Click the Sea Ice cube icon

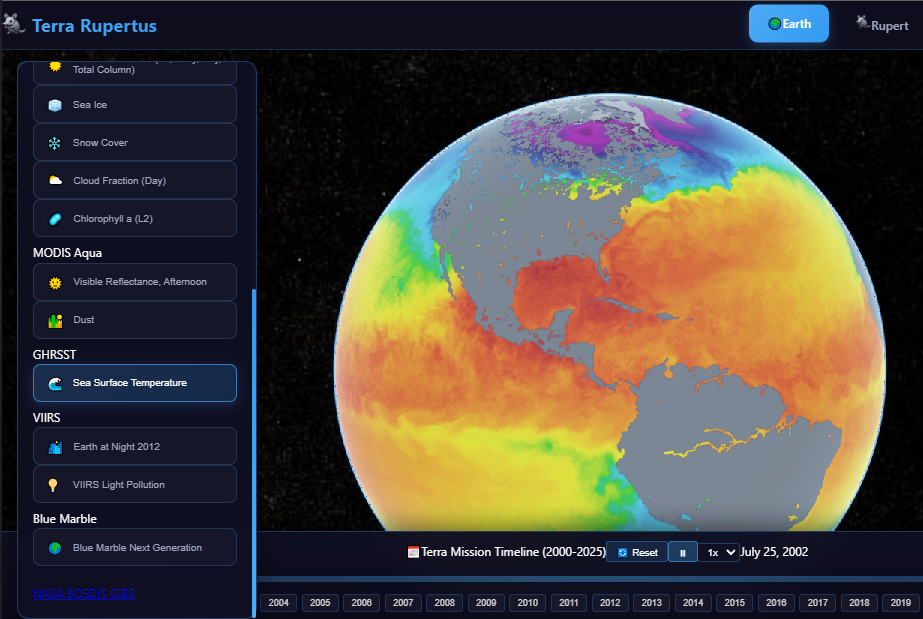tap(55, 105)
